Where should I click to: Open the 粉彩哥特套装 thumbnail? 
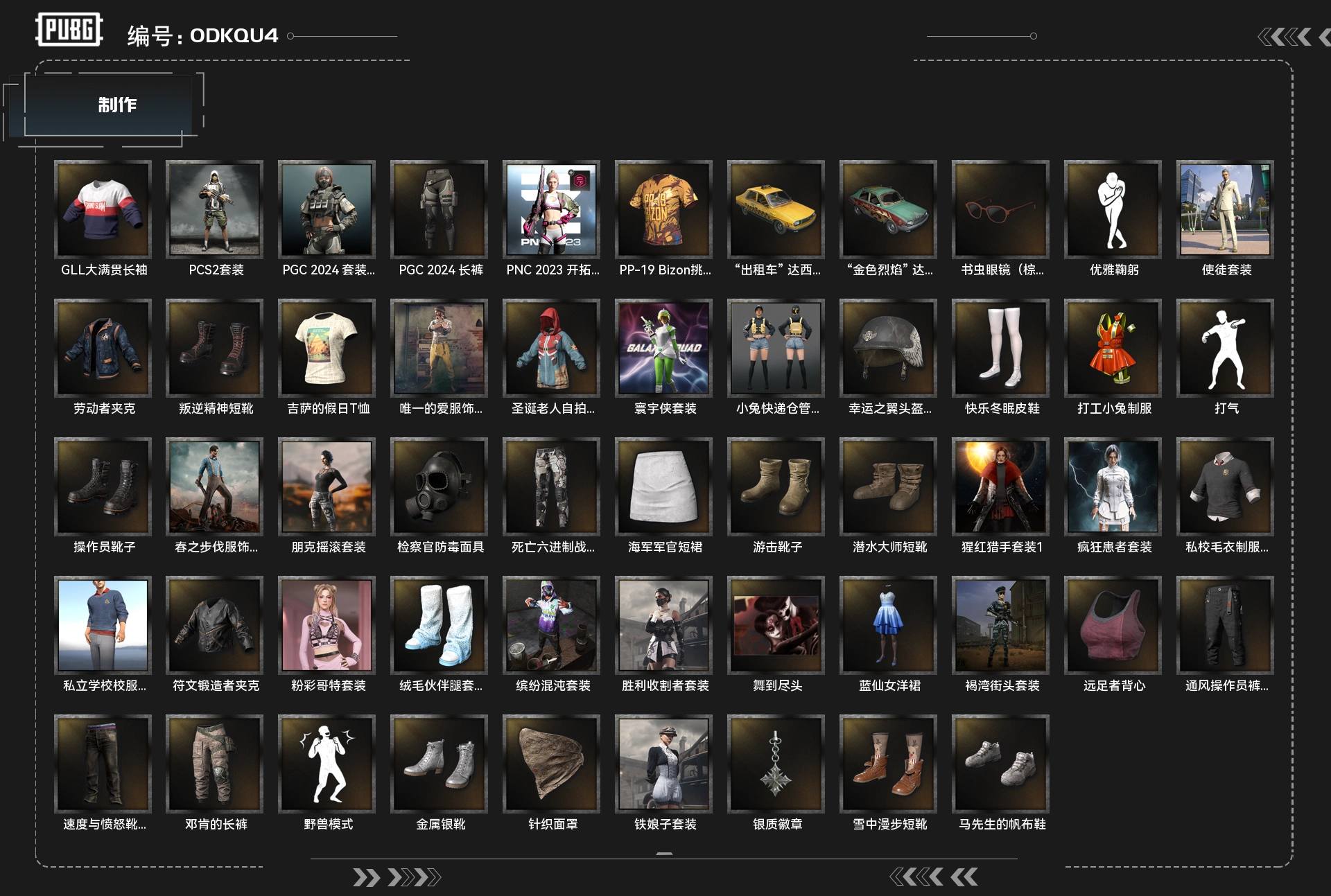point(327,625)
